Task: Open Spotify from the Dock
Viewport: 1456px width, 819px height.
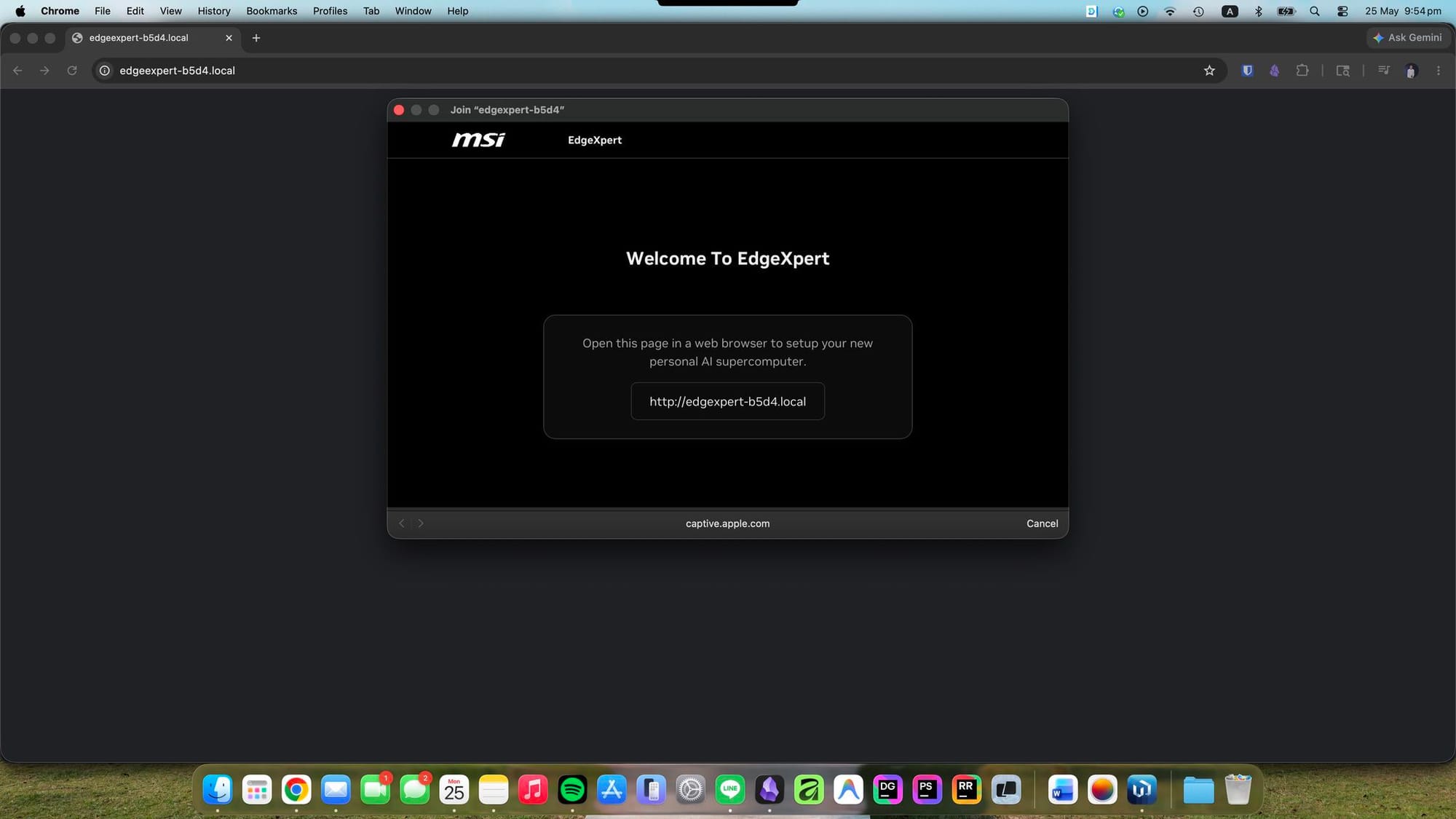Action: 572,789
